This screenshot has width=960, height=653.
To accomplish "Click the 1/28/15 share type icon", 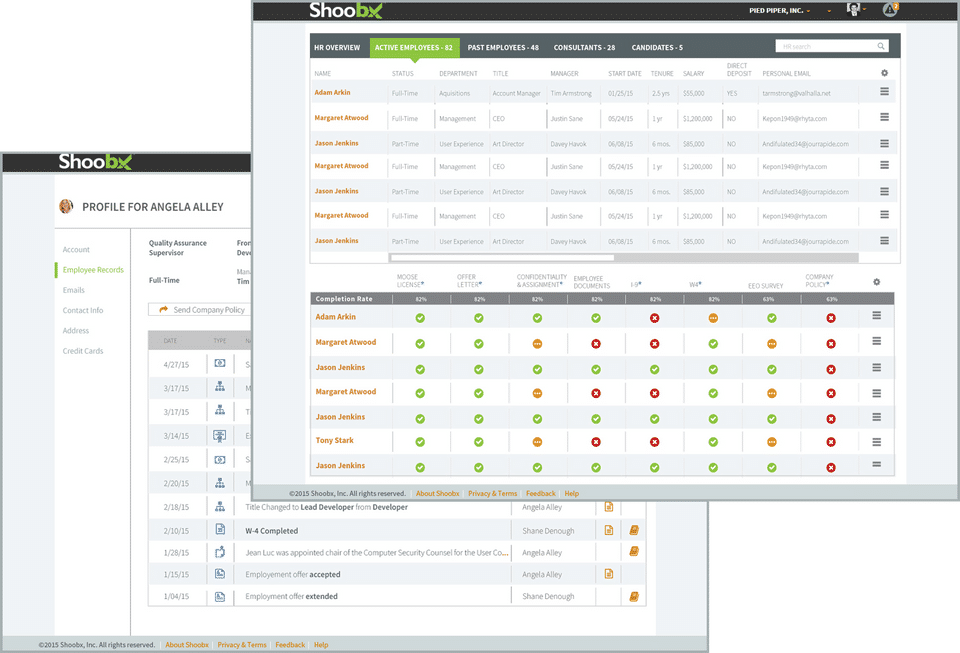I will [220, 552].
